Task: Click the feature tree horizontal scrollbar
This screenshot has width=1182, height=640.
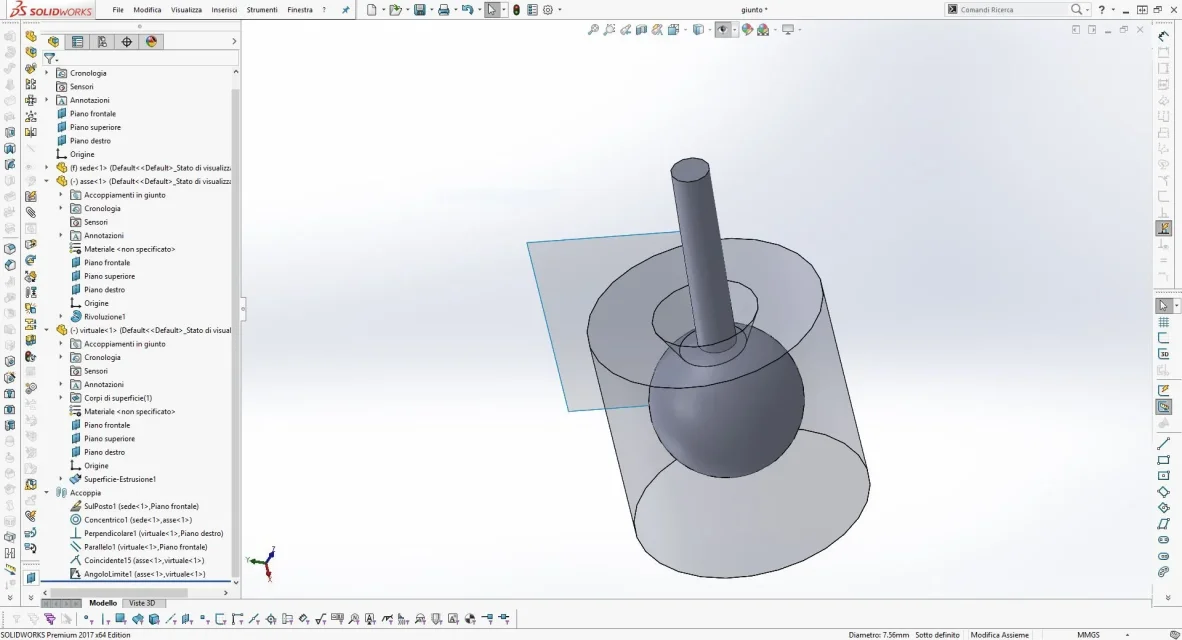Action: pyautogui.click(x=136, y=593)
